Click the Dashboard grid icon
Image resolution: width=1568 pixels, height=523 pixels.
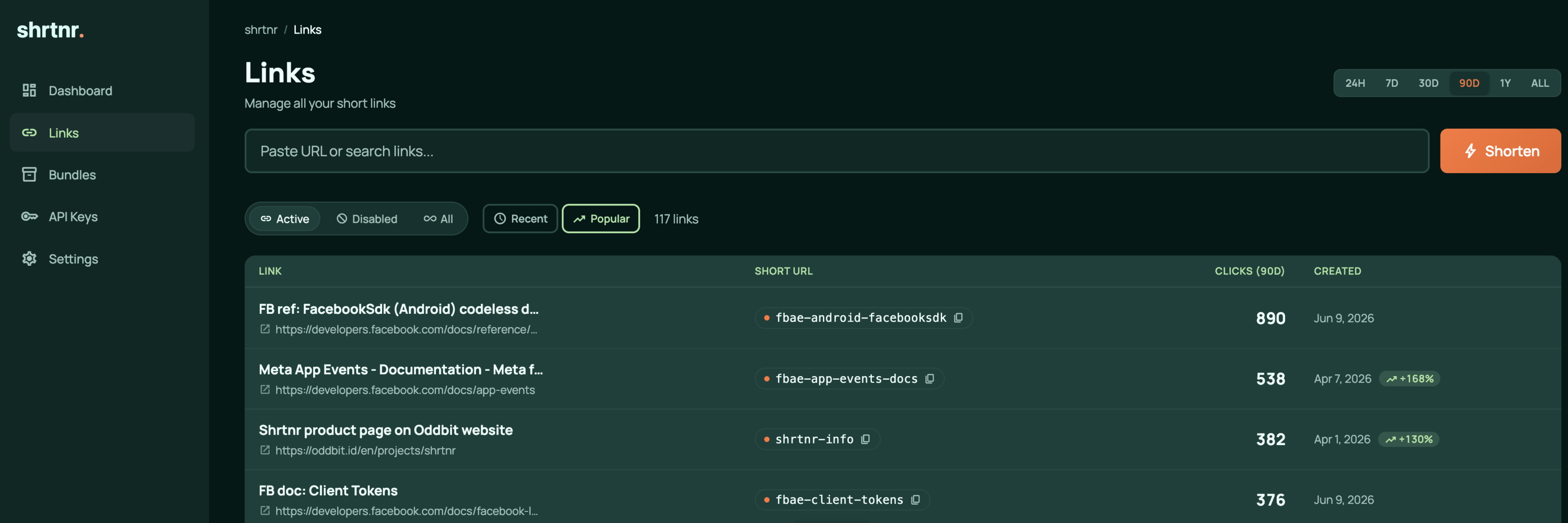point(29,90)
